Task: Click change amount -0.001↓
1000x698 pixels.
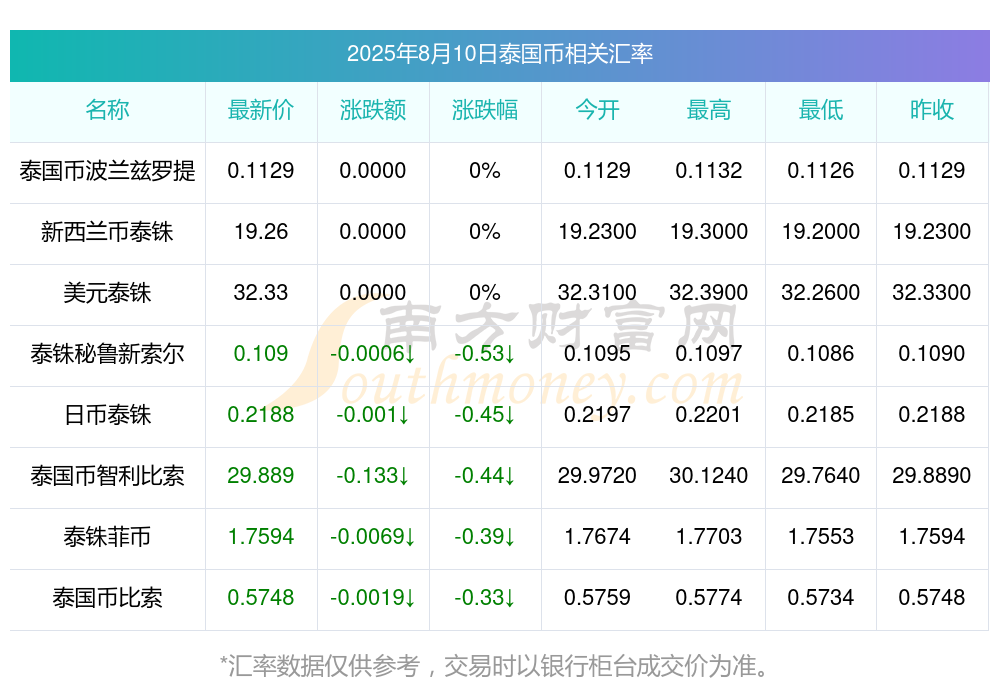Action: tap(372, 415)
